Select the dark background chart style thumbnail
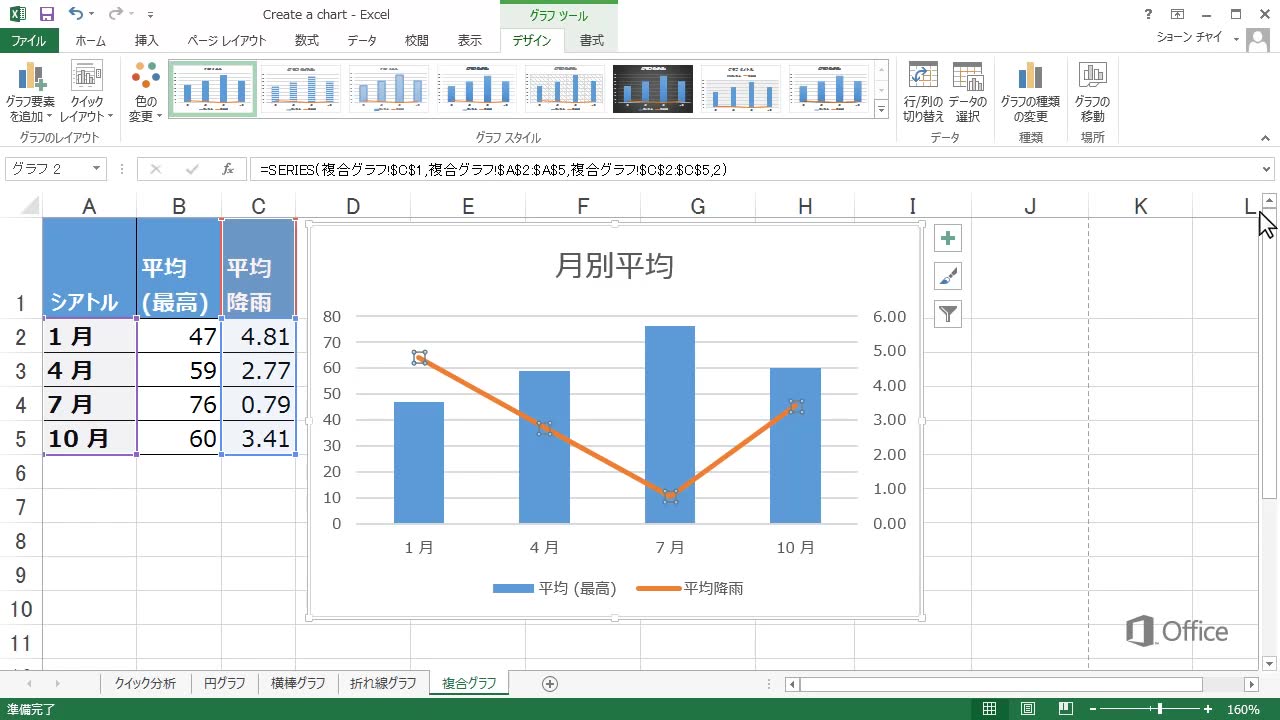 (652, 89)
